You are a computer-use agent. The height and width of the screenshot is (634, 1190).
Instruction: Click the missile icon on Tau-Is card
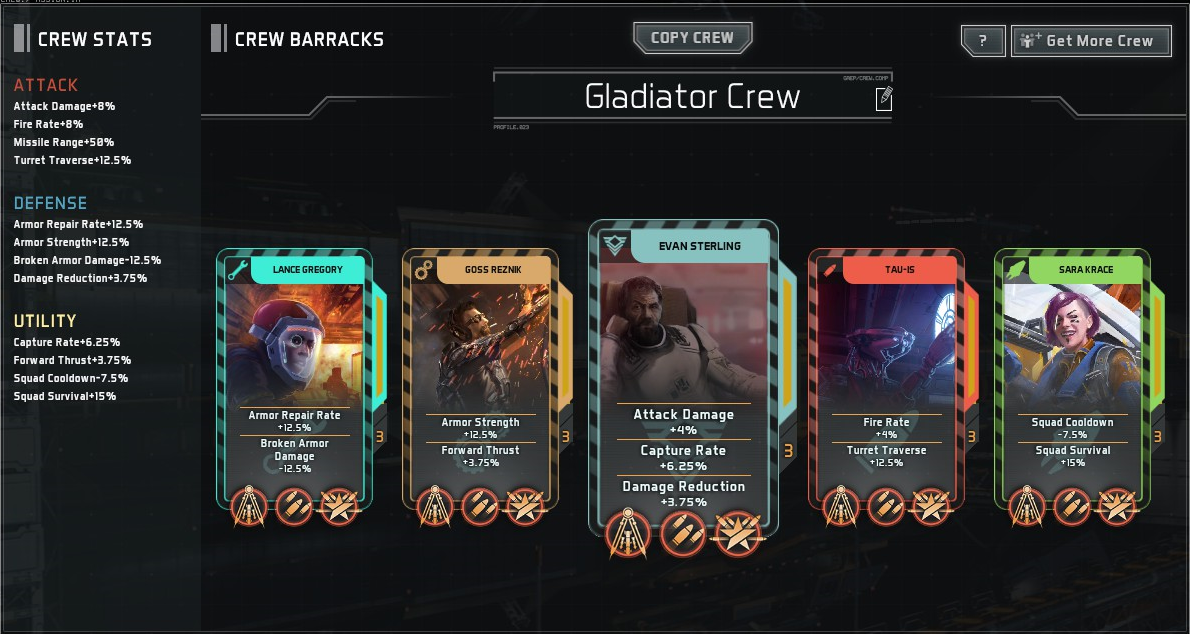(830, 270)
